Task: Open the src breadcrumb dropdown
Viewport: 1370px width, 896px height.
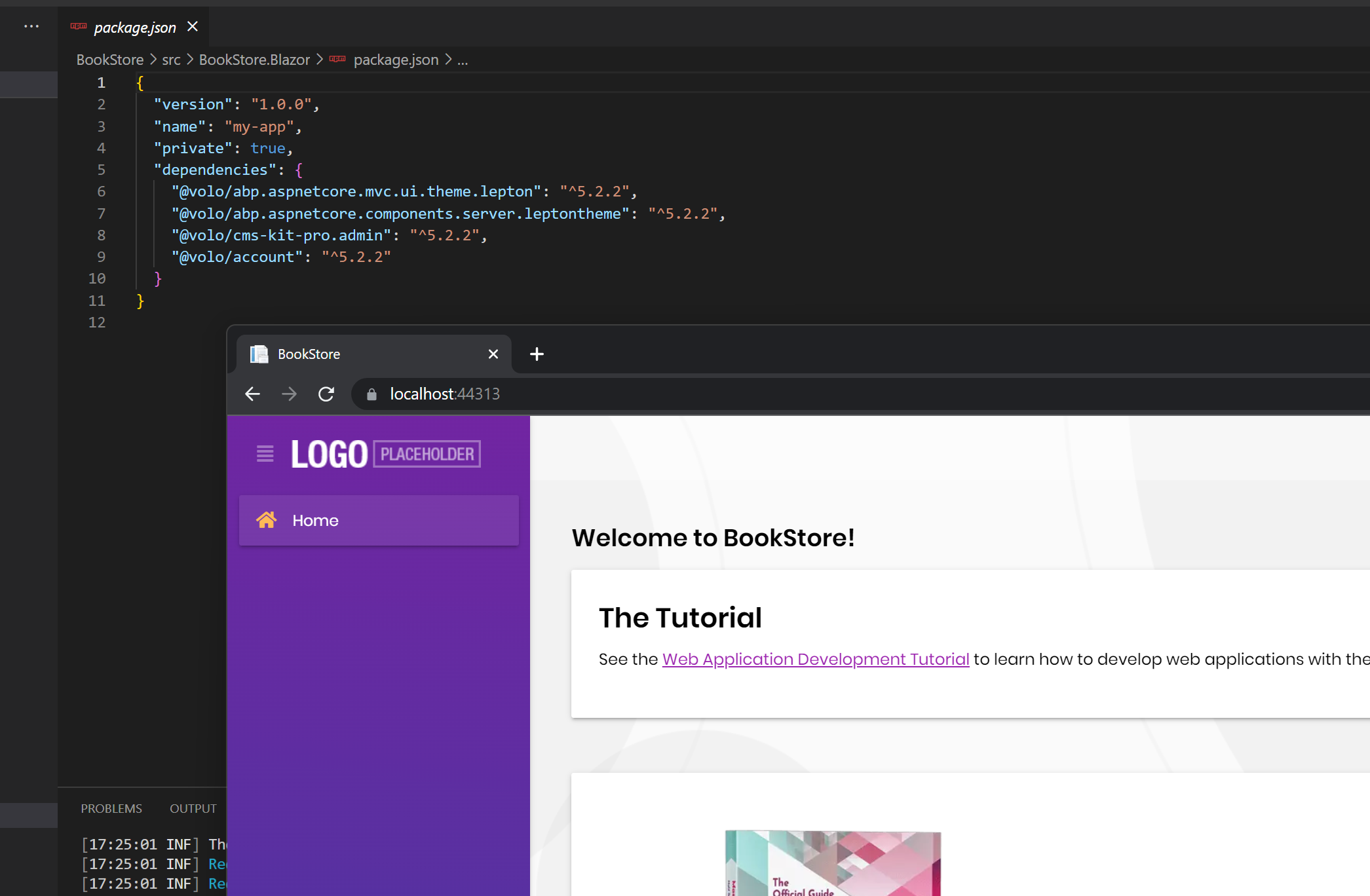Action: point(171,59)
